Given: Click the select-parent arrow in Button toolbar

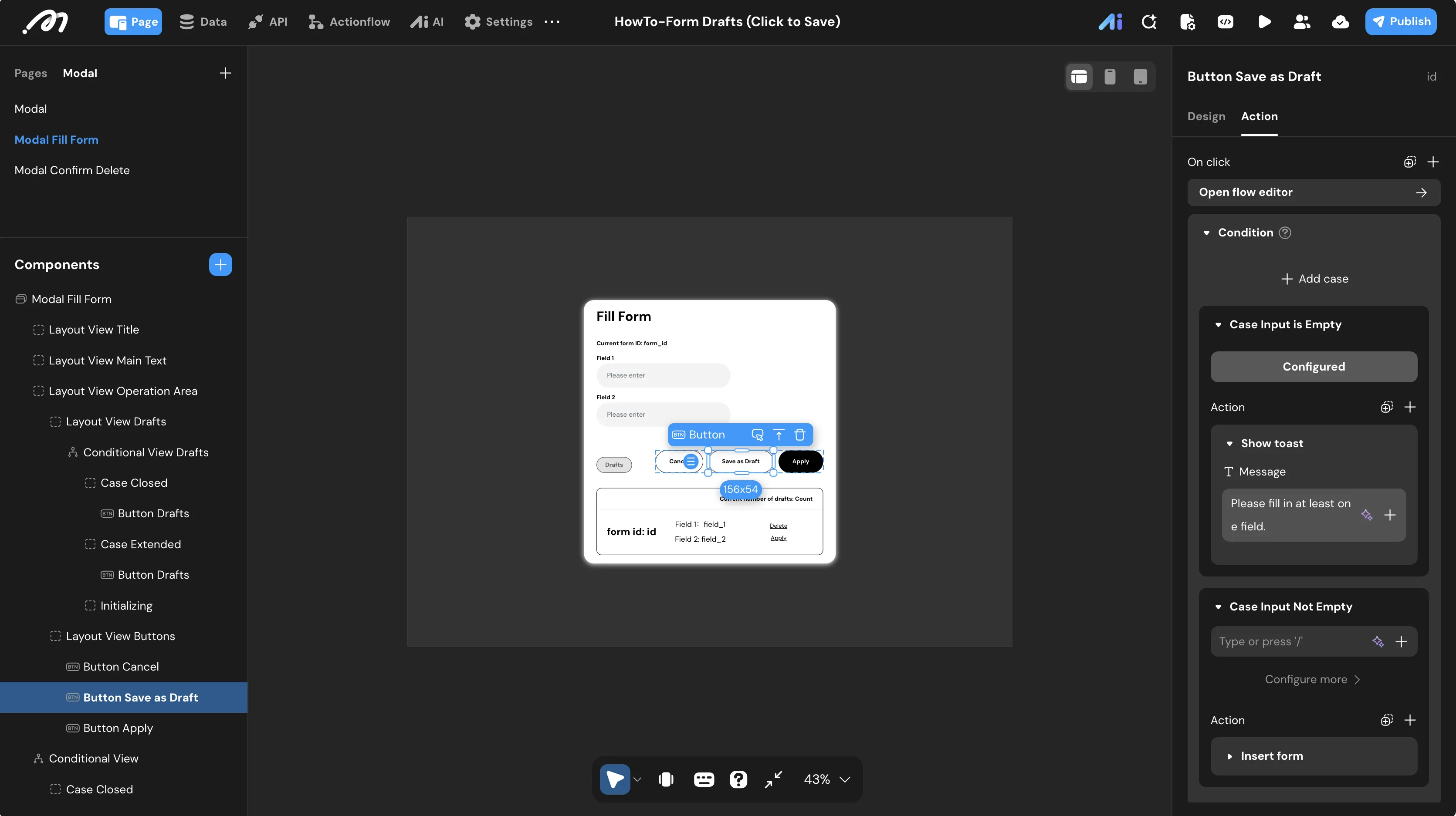Looking at the screenshot, I should pyautogui.click(x=779, y=435).
